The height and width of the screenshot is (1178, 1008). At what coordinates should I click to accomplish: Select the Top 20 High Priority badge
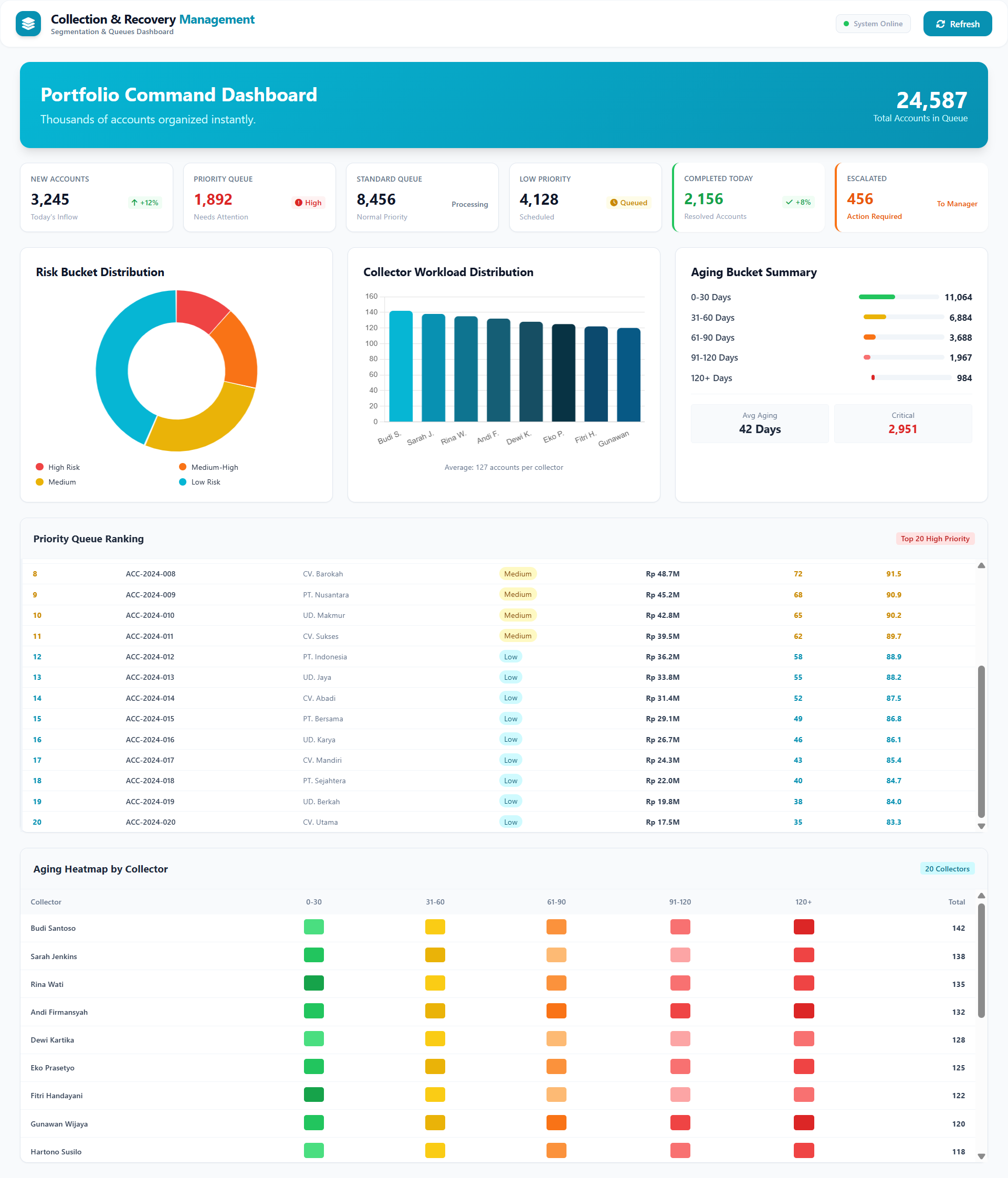[x=934, y=539]
